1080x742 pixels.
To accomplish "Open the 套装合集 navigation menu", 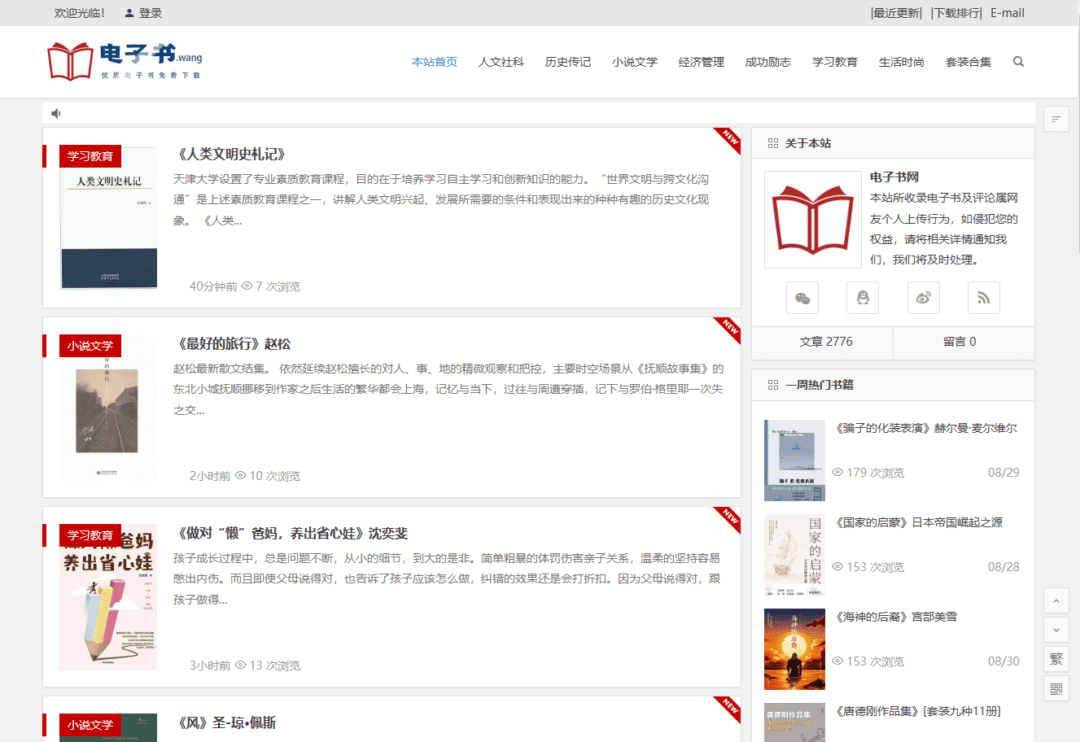I will pyautogui.click(x=968, y=62).
